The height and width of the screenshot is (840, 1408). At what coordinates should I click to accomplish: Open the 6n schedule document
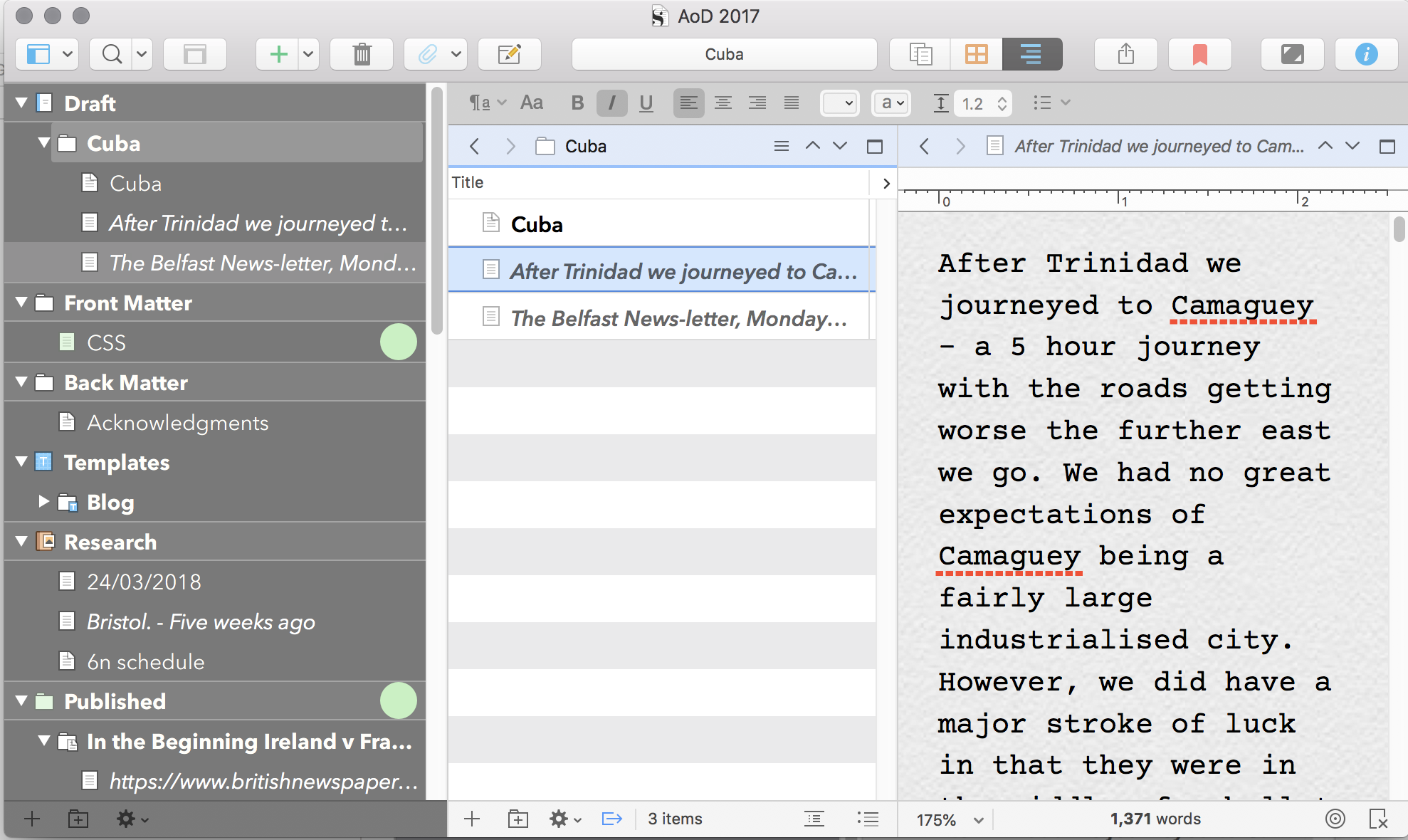click(214, 661)
